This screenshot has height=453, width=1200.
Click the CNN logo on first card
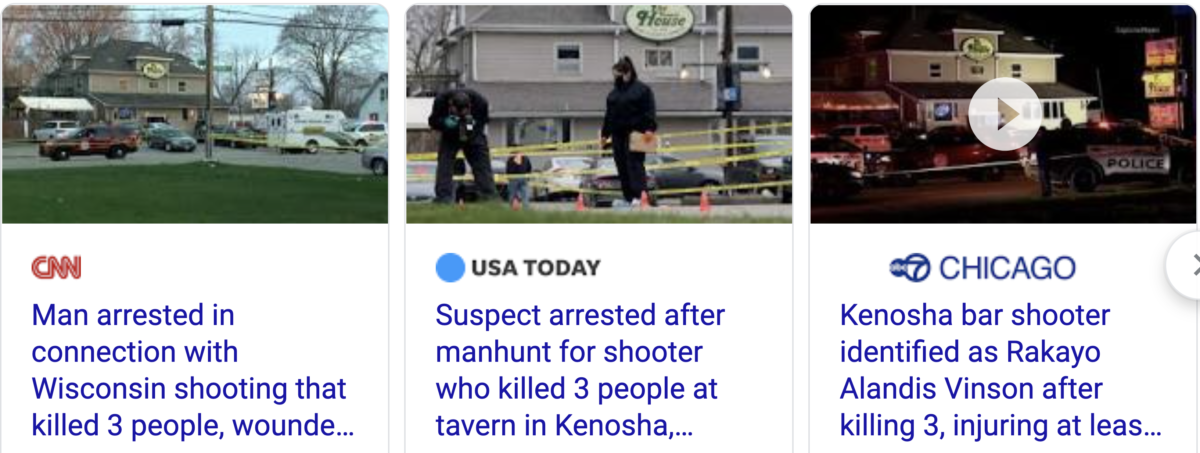(56, 268)
